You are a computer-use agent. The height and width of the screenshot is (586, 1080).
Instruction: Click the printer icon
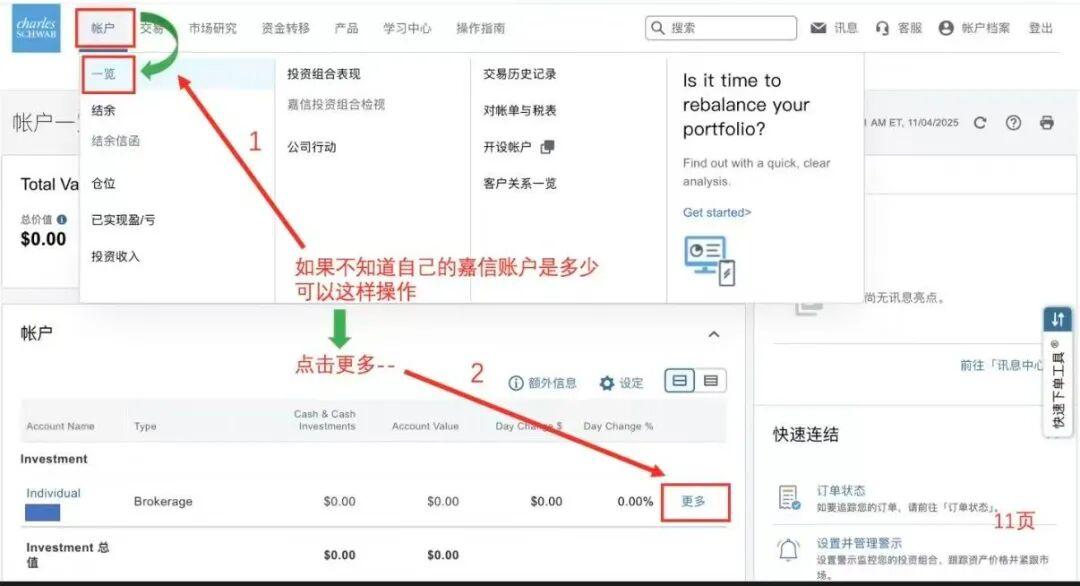pos(1047,123)
